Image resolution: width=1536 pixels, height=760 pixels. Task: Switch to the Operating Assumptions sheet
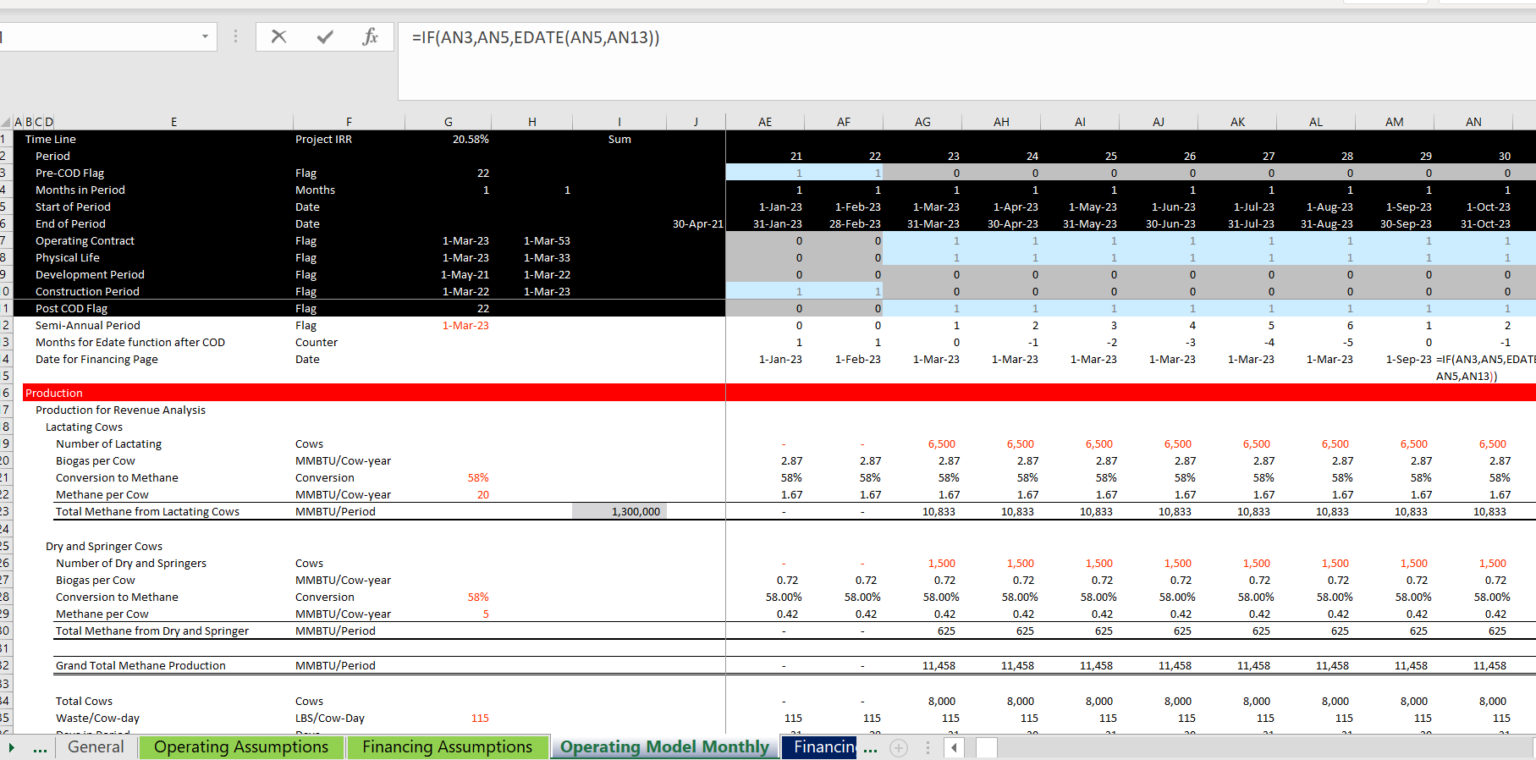(x=241, y=747)
